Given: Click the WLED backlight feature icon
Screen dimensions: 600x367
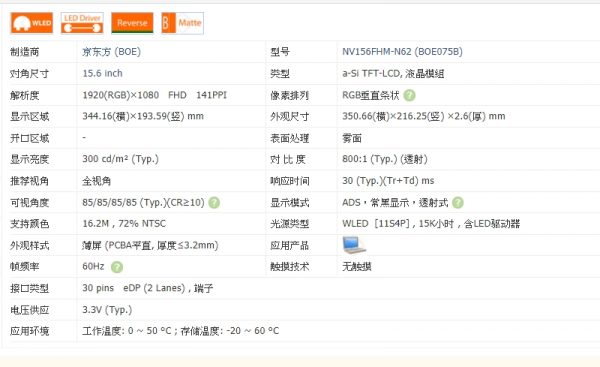Looking at the screenshot, I should 31,23.
